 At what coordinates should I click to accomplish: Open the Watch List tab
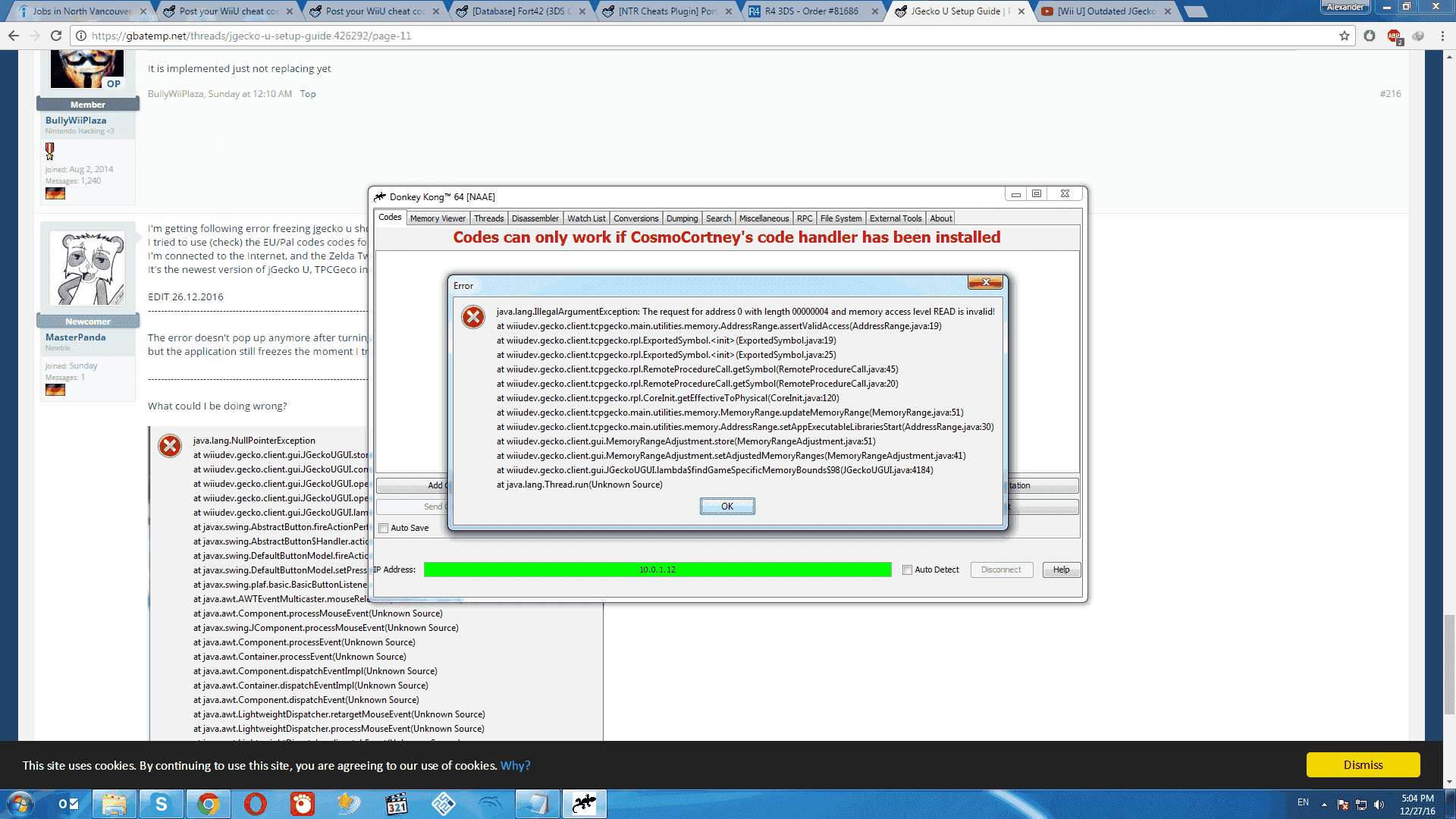(x=586, y=218)
